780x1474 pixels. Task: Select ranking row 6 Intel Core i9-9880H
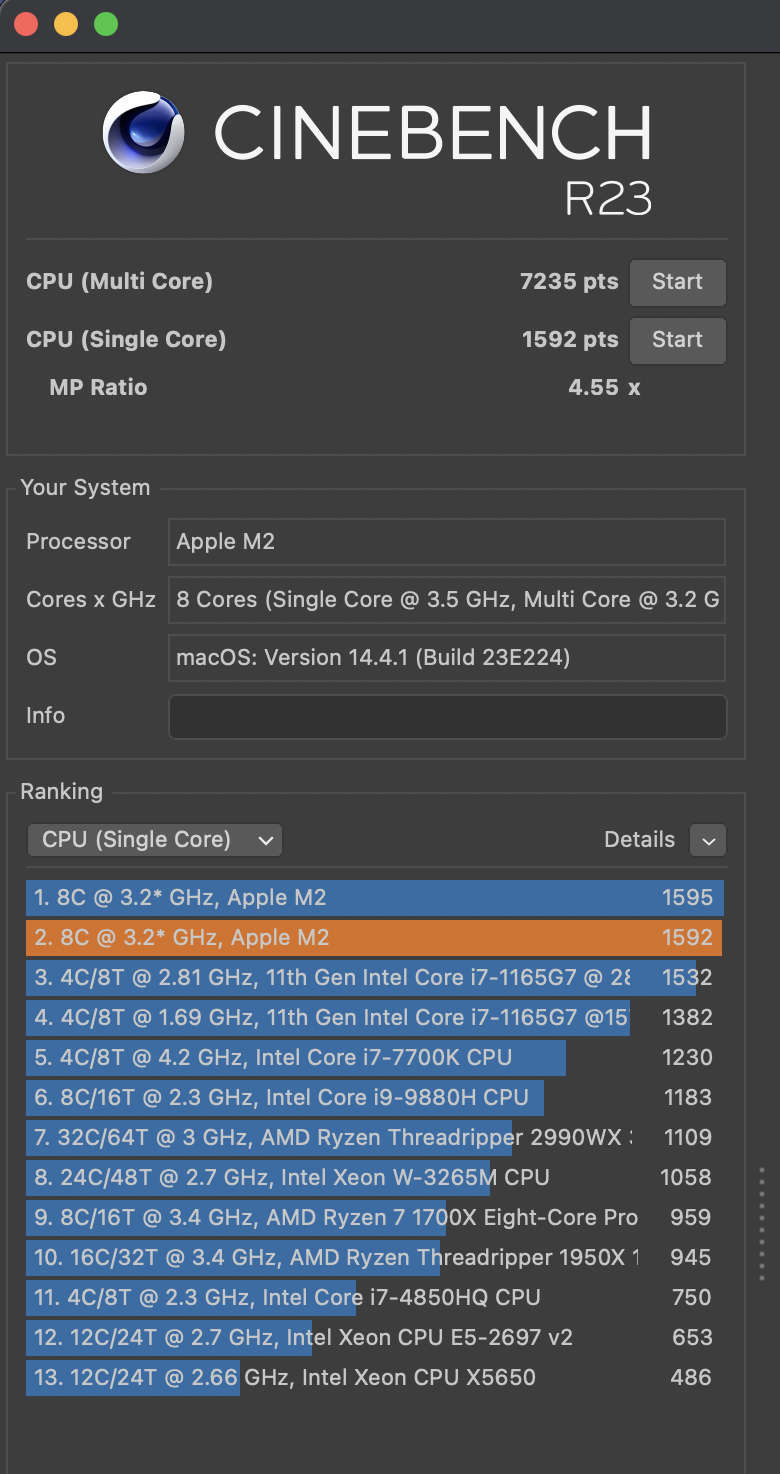click(375, 1098)
